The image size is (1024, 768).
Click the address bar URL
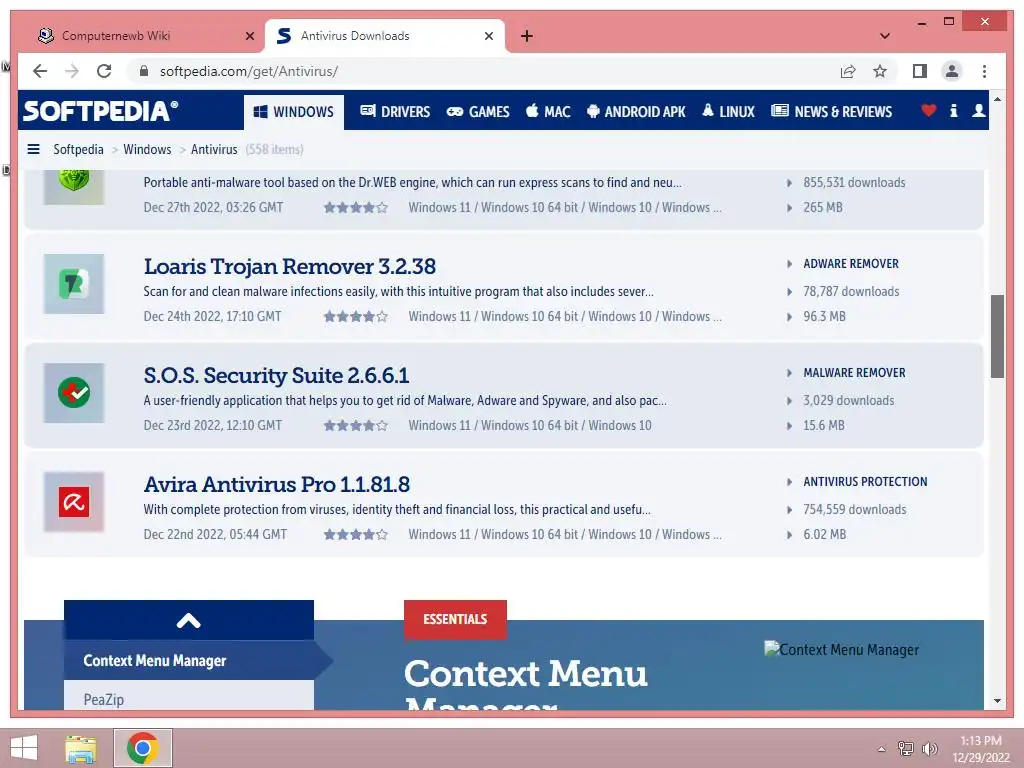tap(249, 71)
